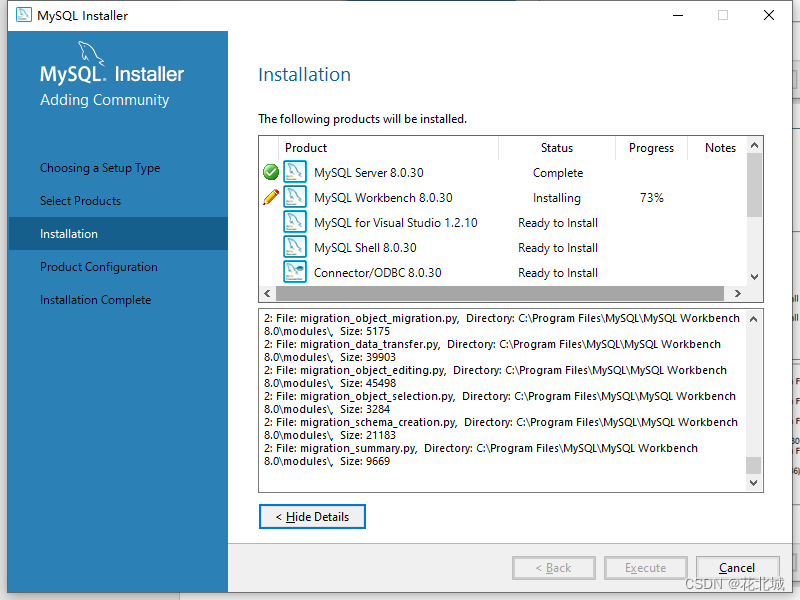Click the Progress column header
Image resolution: width=800 pixels, height=600 pixels.
tap(652, 148)
